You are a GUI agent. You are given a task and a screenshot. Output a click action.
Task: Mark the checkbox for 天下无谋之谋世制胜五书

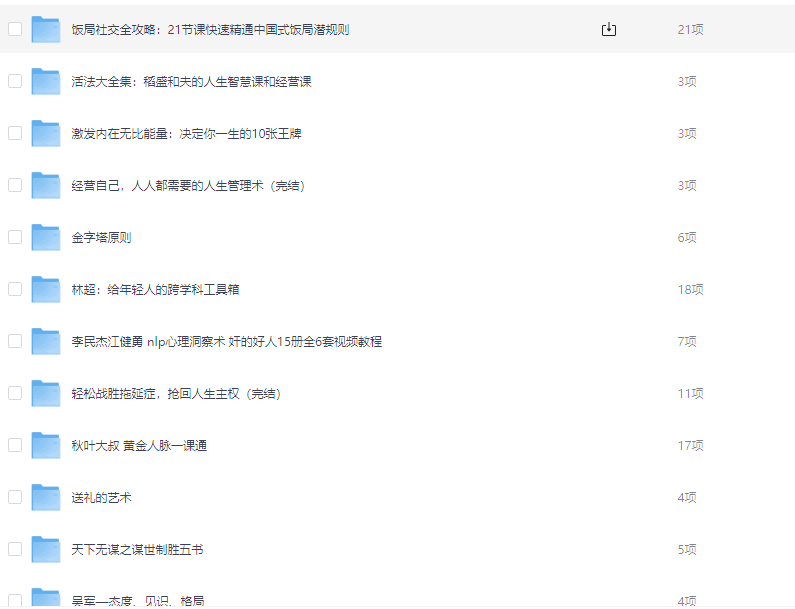pos(15,549)
